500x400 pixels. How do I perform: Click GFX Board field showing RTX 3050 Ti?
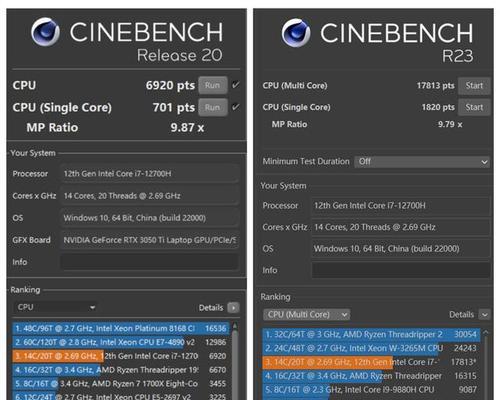point(149,240)
